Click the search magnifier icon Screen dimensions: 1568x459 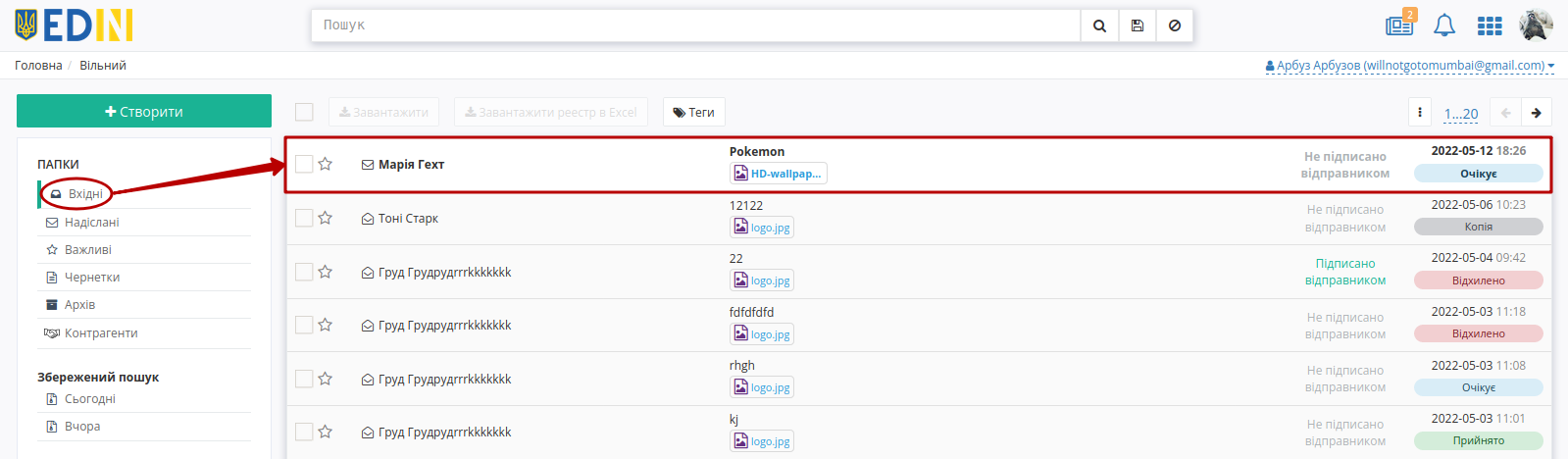pyautogui.click(x=1099, y=25)
